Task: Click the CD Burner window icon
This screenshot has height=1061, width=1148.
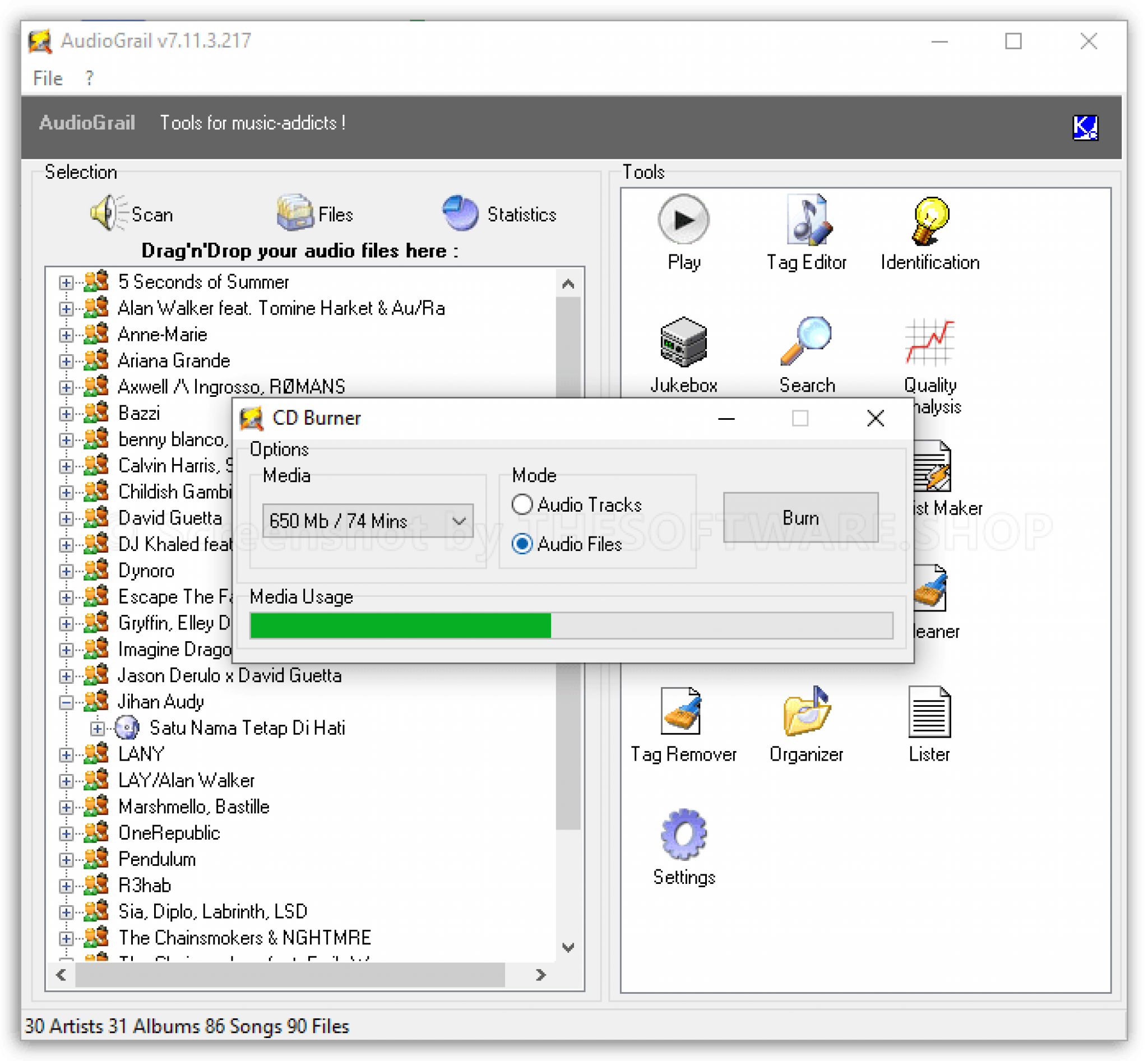Action: click(252, 419)
